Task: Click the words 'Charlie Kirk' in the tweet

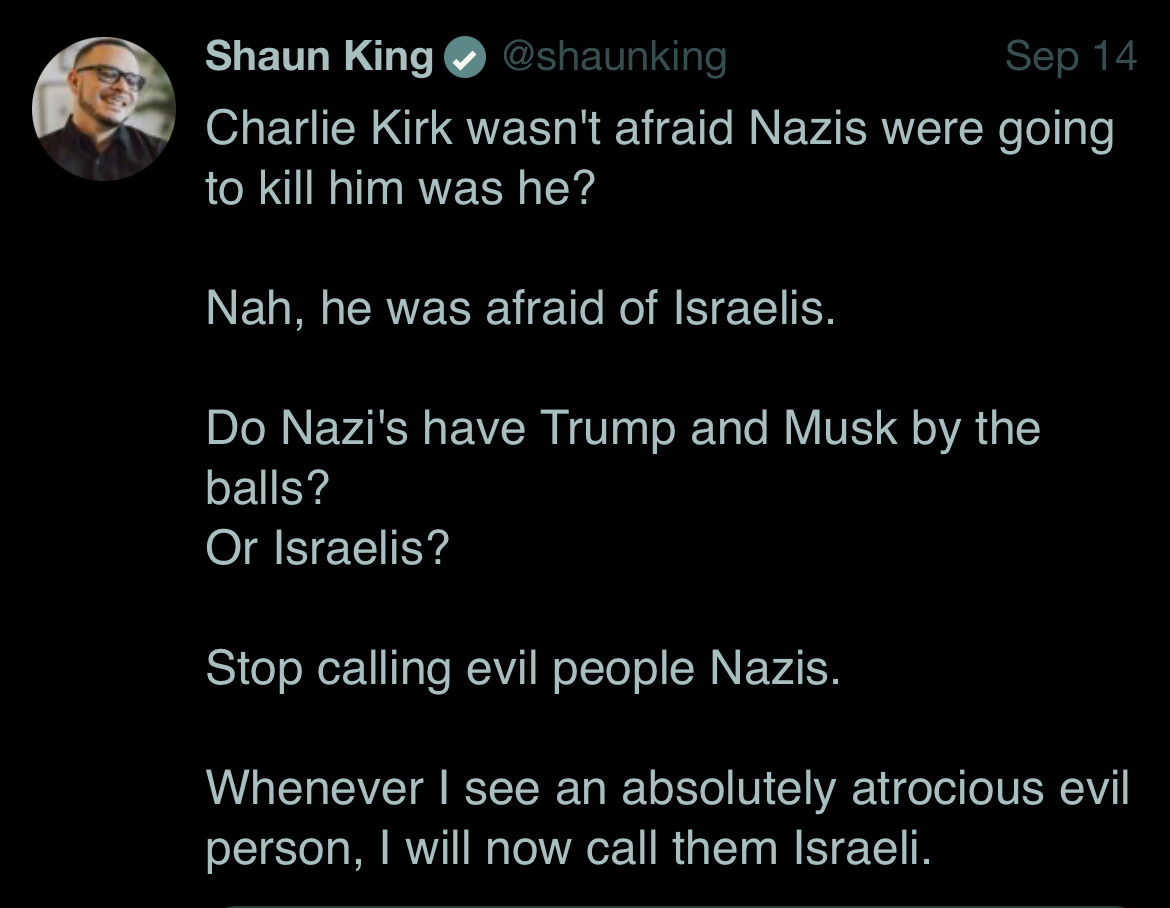Action: coord(329,128)
